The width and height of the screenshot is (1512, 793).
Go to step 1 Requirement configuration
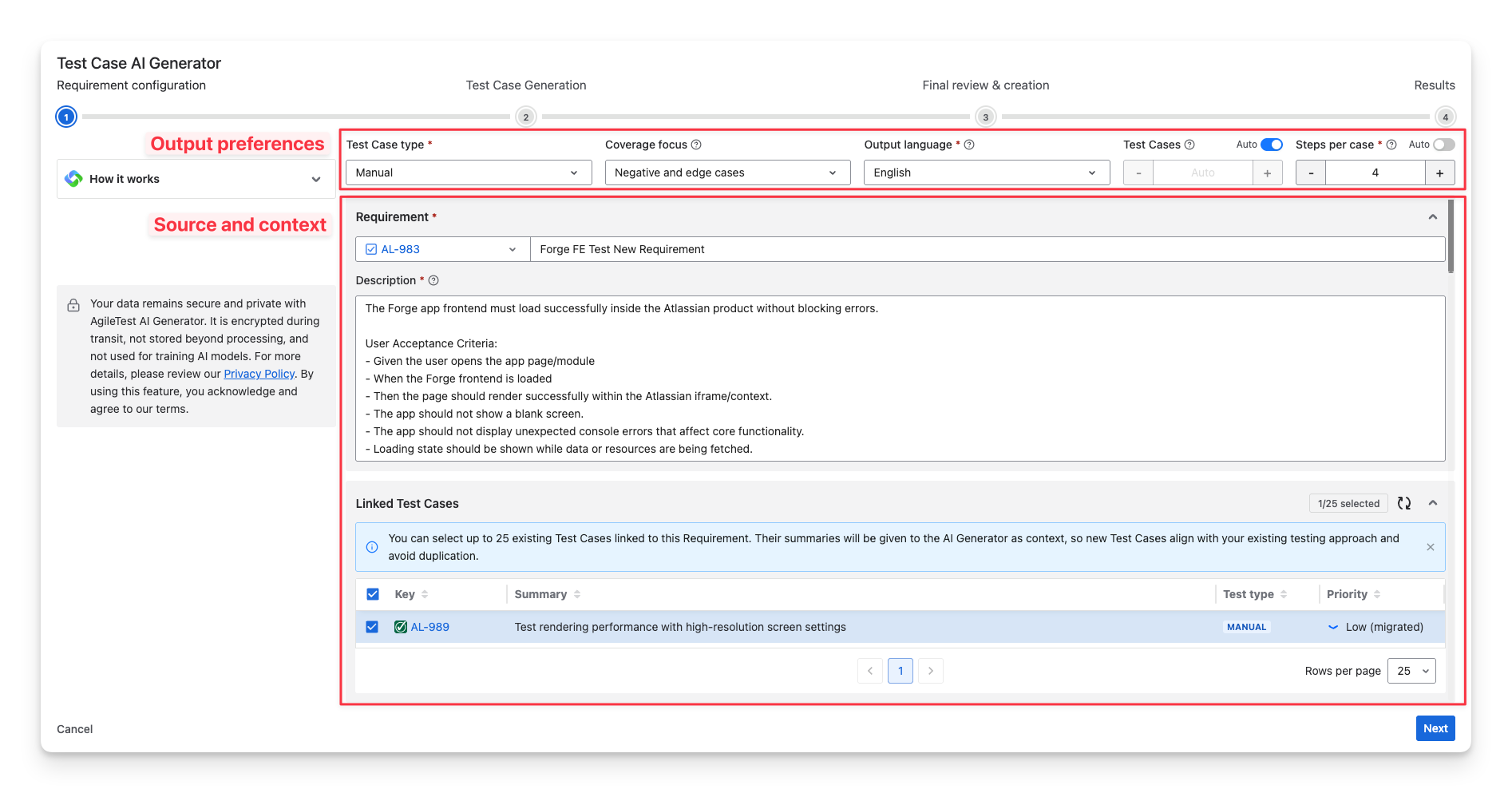66,117
